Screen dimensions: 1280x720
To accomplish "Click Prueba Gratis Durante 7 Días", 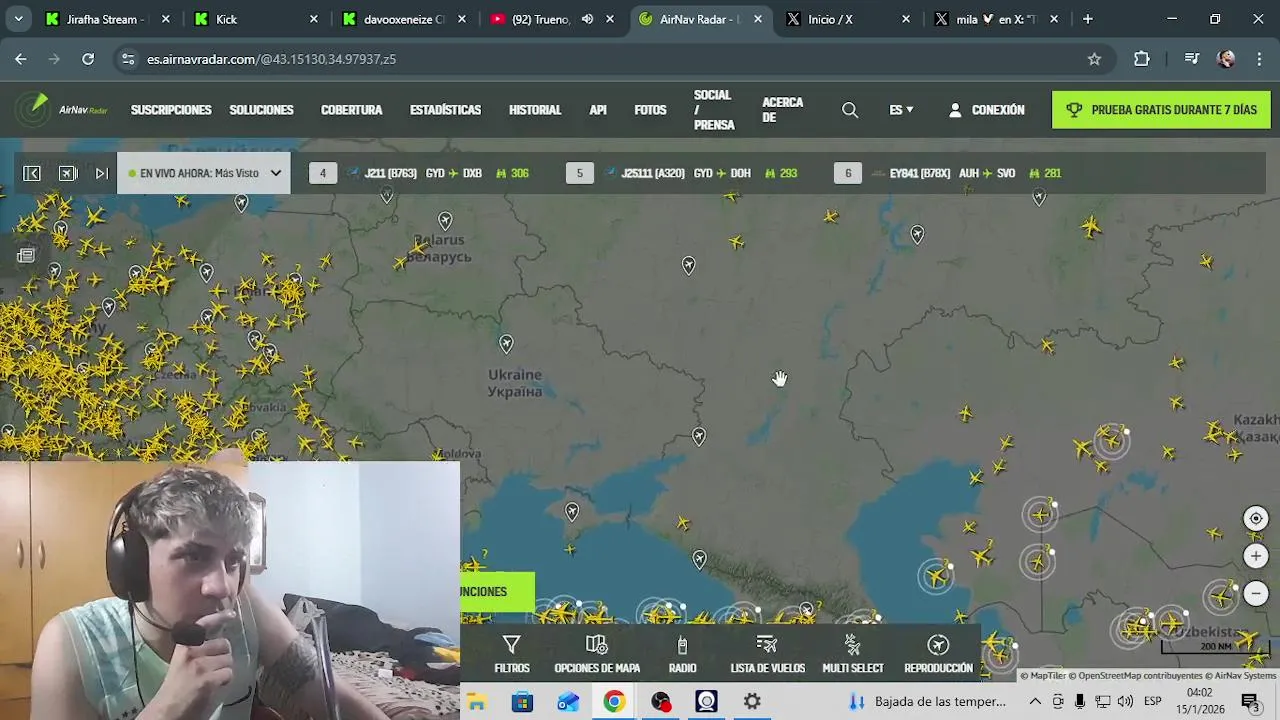I will pos(1161,110).
